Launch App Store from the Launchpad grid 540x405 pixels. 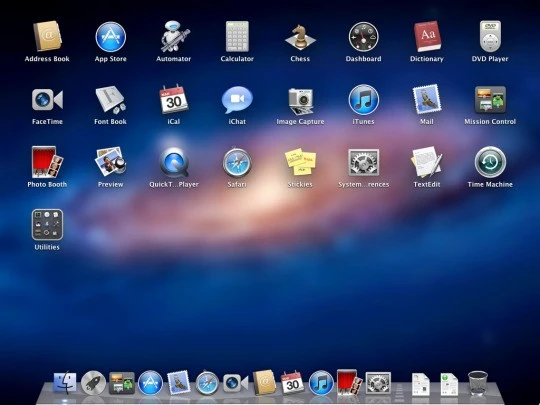[x=111, y=37]
